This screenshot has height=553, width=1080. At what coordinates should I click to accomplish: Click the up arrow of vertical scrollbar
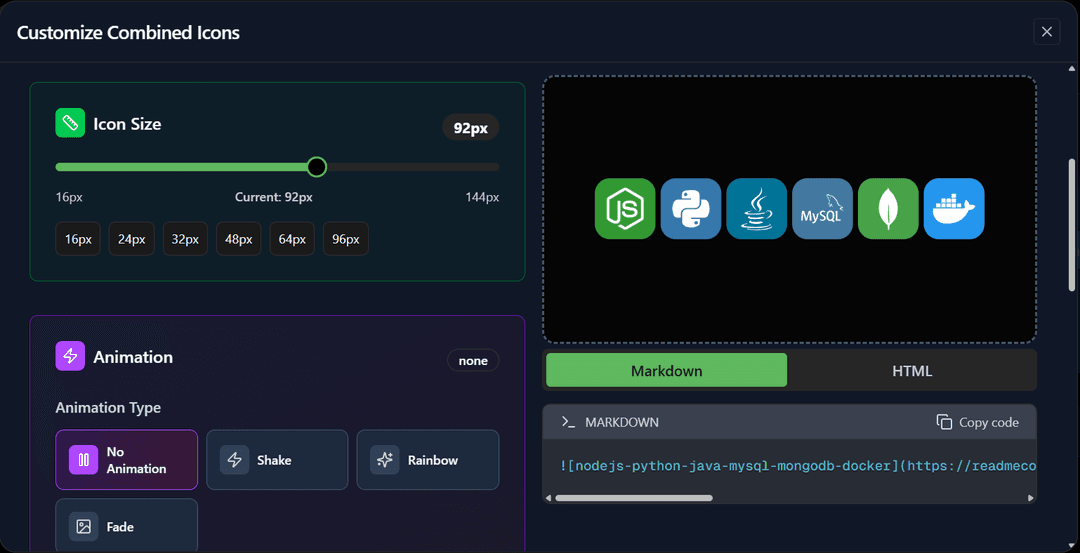[x=1071, y=68]
